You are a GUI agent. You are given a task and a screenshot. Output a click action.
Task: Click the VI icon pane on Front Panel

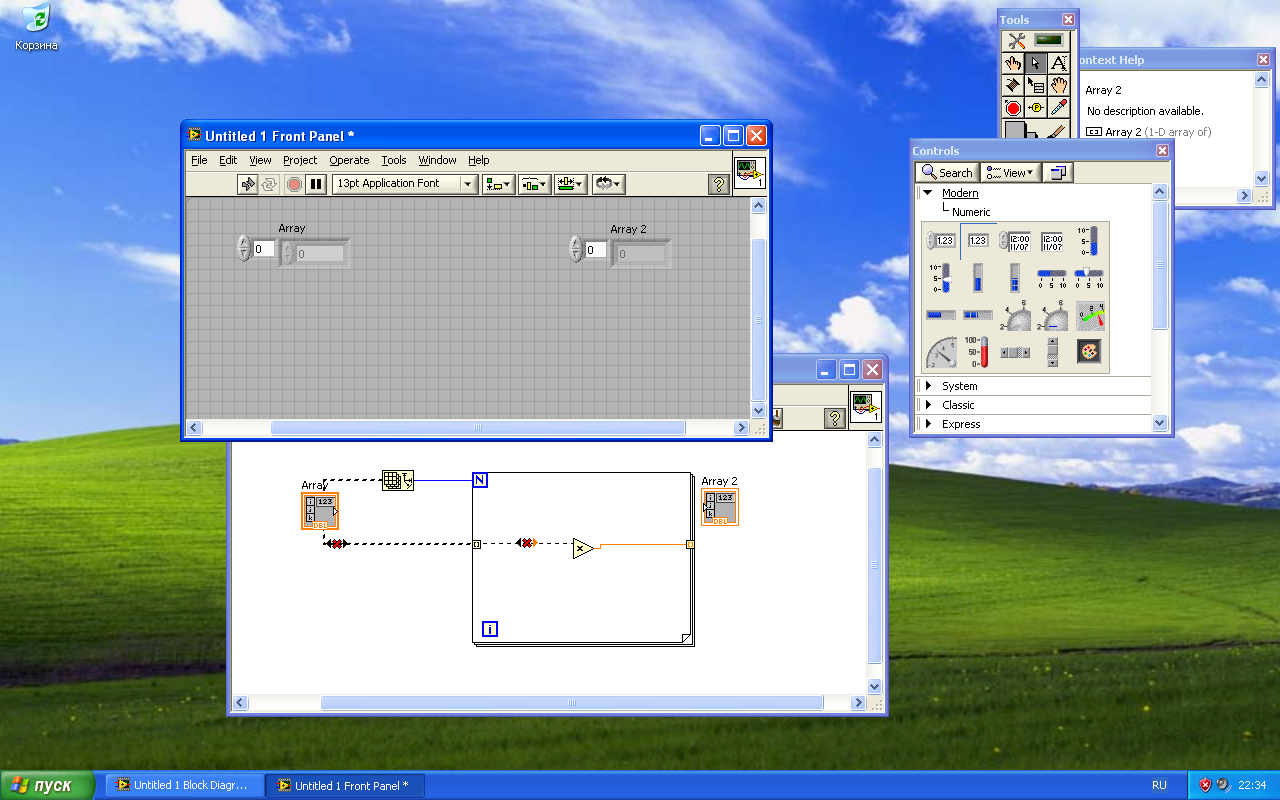coord(750,172)
